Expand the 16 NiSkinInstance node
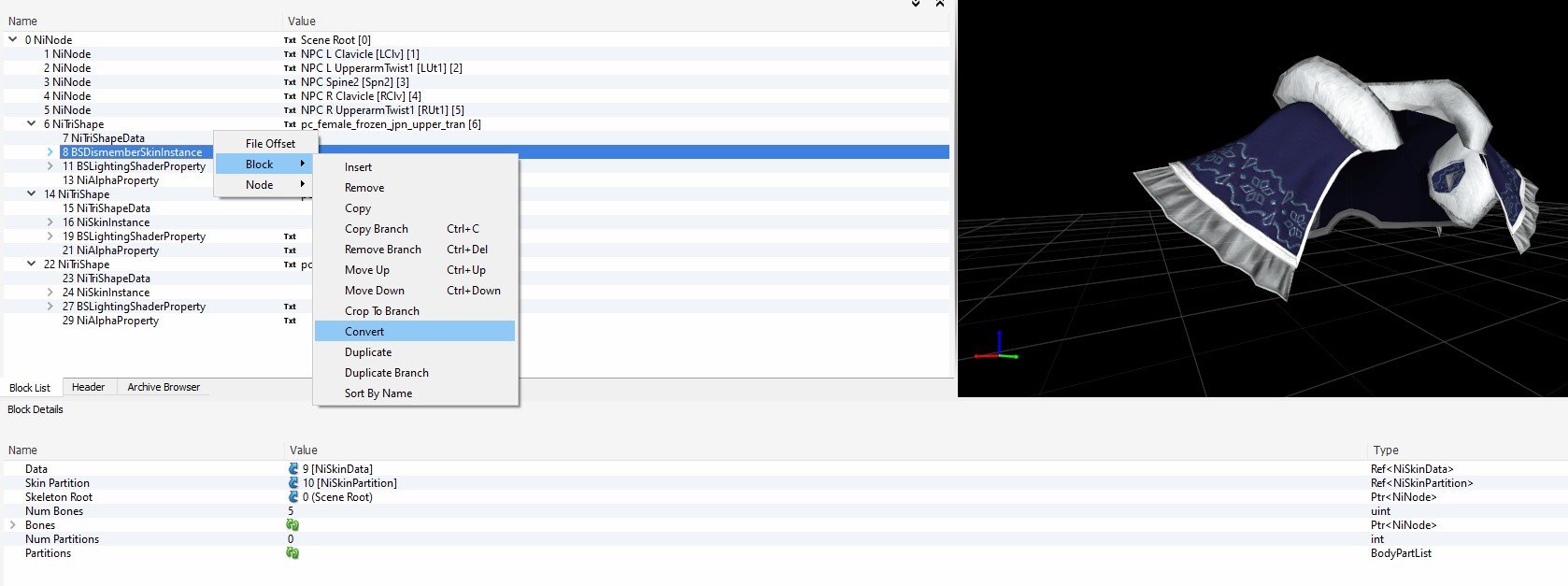The width and height of the screenshot is (1568, 586). (x=50, y=222)
